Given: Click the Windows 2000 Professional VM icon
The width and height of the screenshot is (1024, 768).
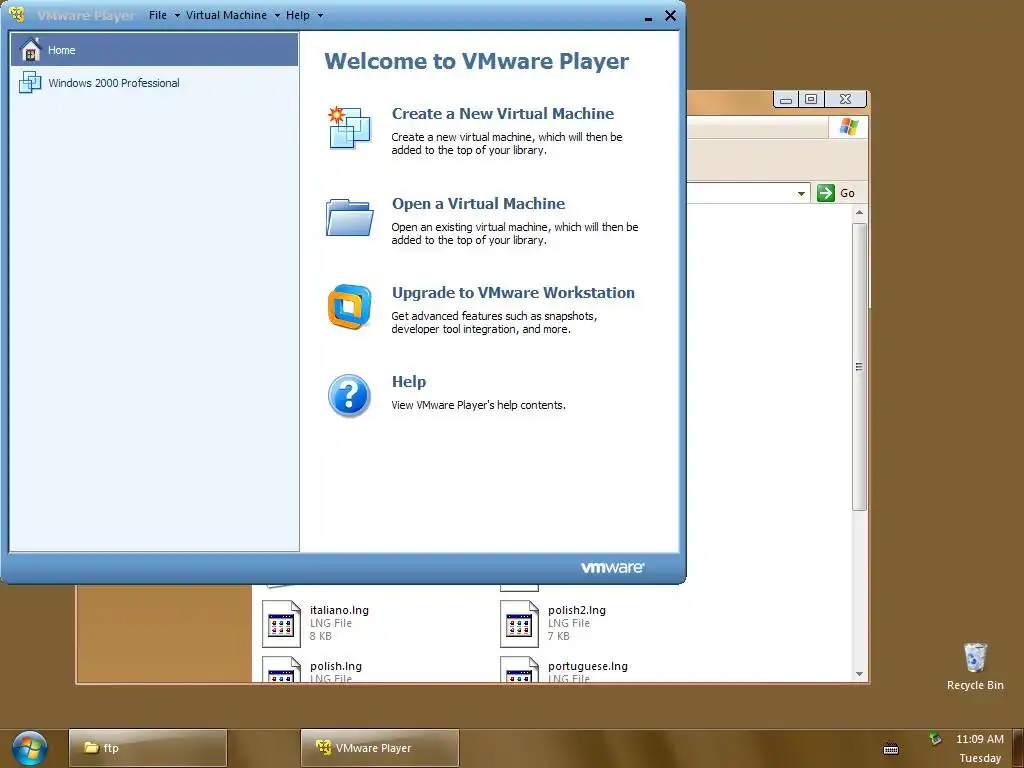Looking at the screenshot, I should 30,82.
